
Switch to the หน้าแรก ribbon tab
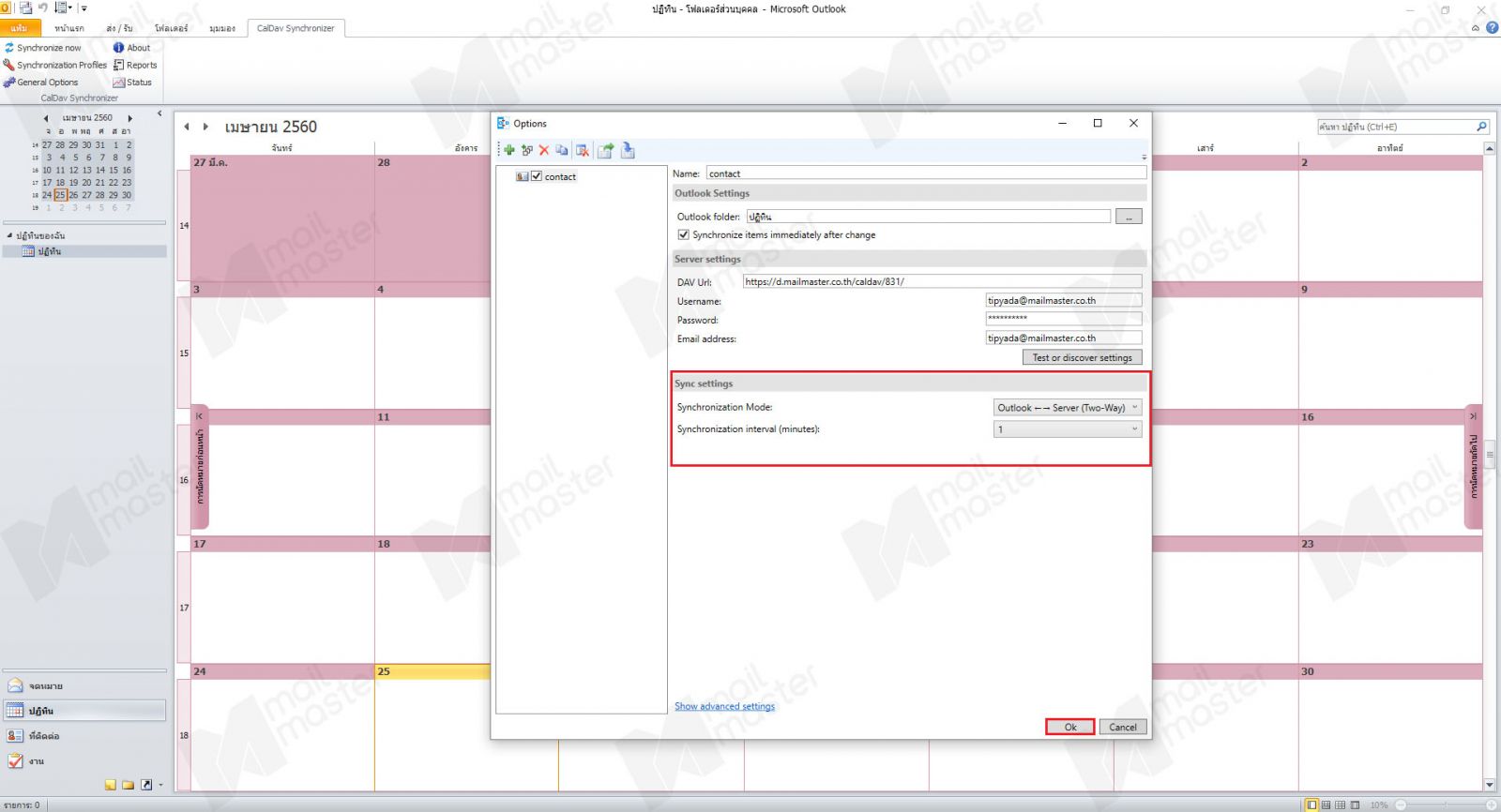tap(69, 28)
